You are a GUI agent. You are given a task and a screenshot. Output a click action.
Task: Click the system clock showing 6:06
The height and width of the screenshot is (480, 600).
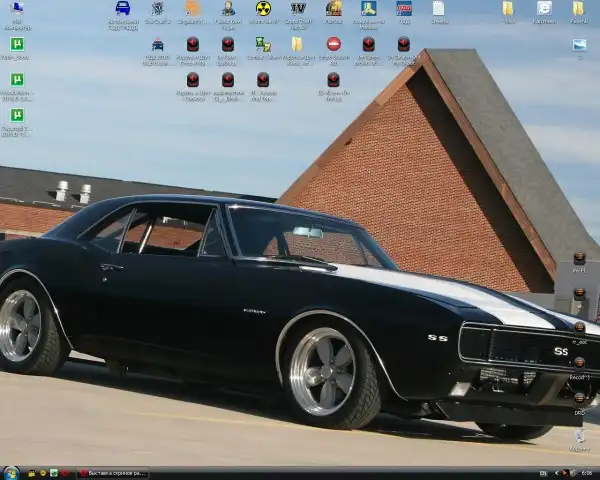tap(585, 473)
